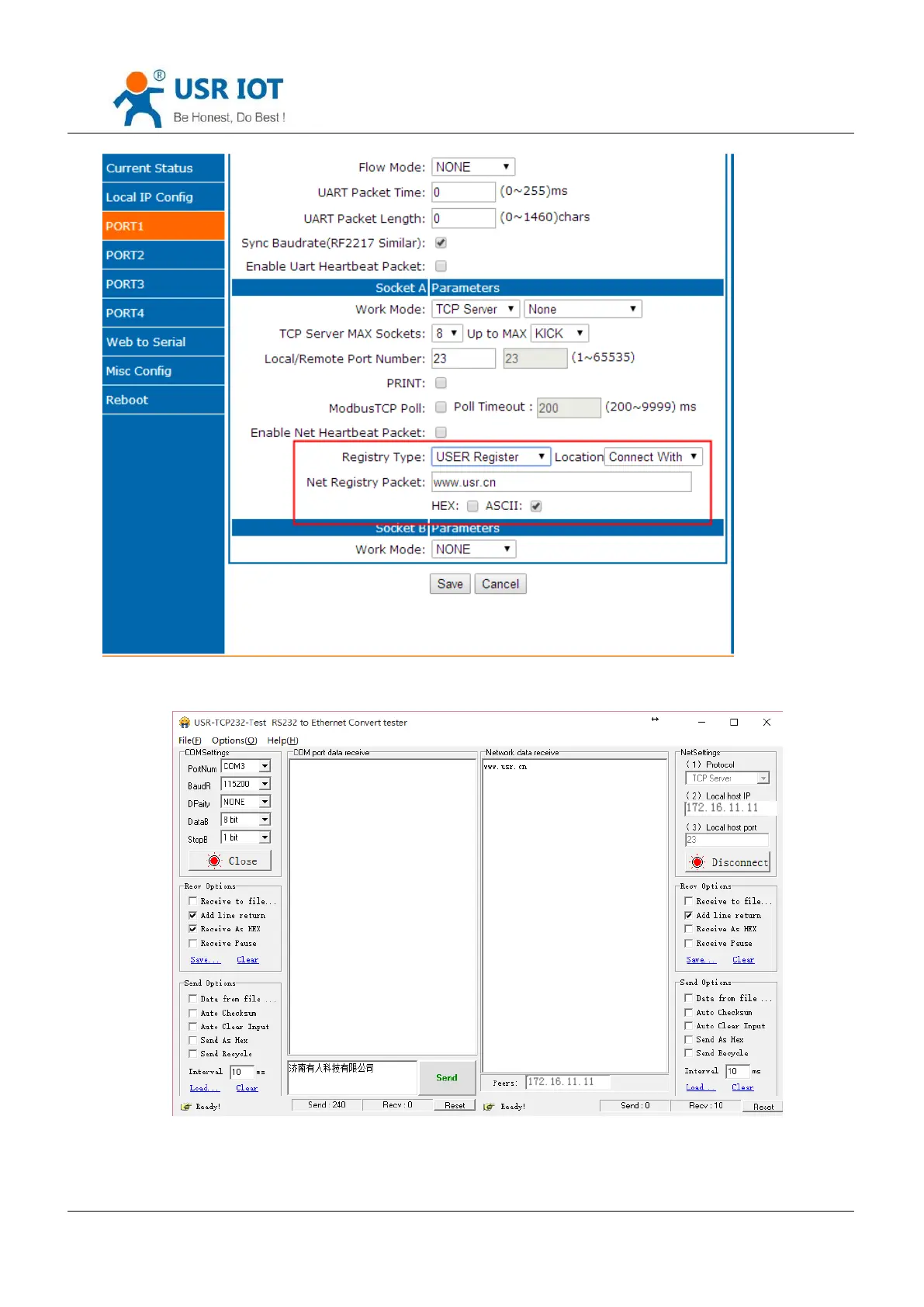Enable Net Heartbeat Packet checkbox
Viewport: 924px width, 1307px height.
(x=441, y=432)
